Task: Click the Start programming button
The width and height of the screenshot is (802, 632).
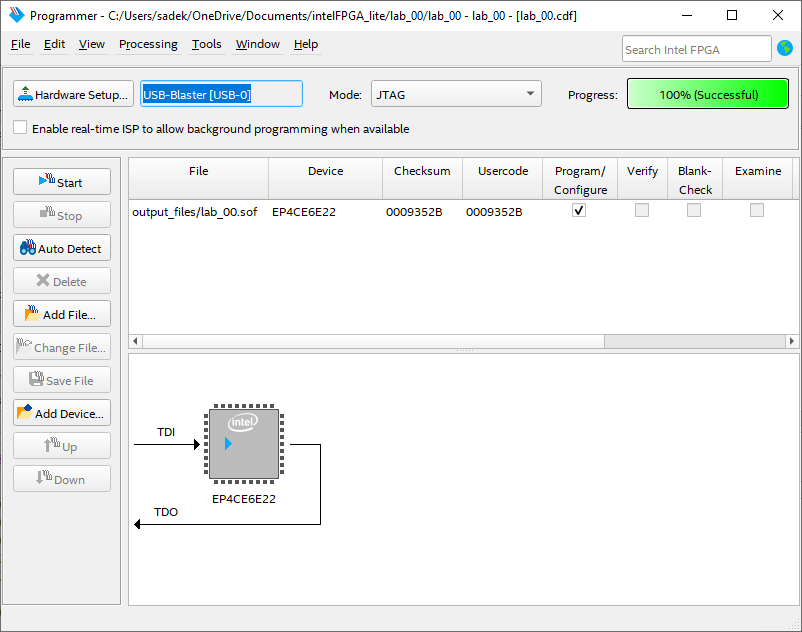Action: [x=62, y=182]
